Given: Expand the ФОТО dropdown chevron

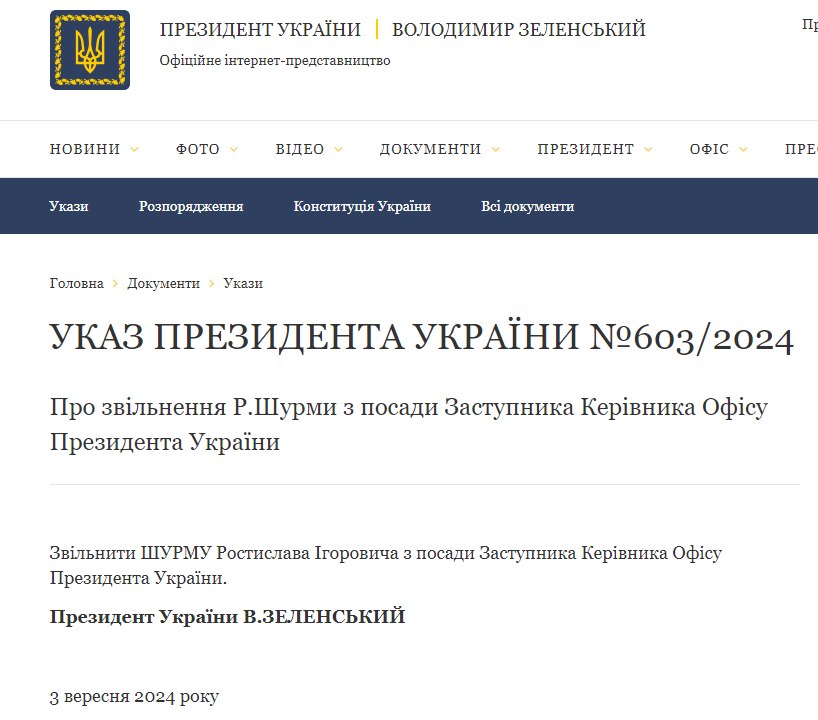Looking at the screenshot, I should [234, 149].
